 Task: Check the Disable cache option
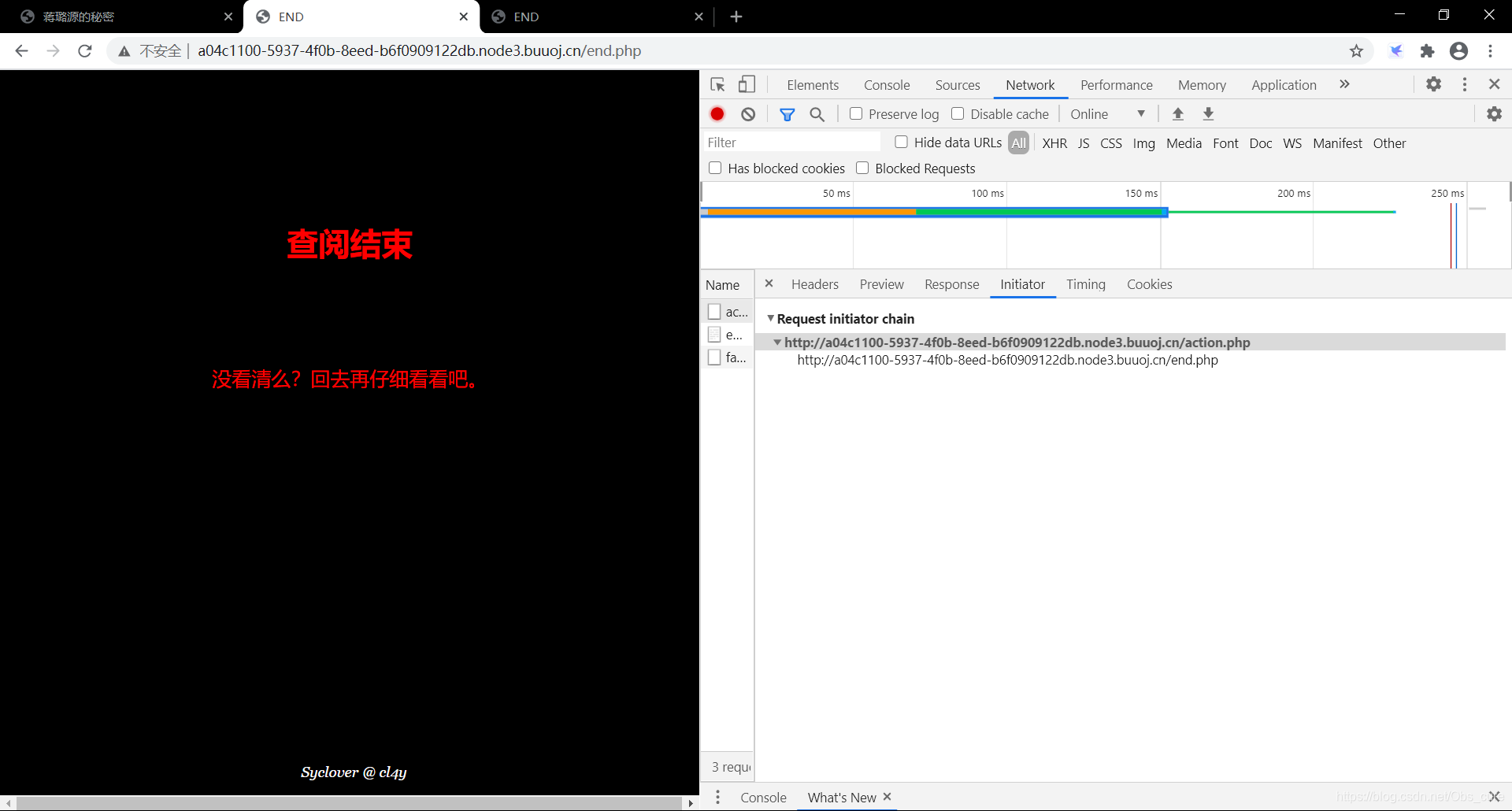tap(958, 113)
